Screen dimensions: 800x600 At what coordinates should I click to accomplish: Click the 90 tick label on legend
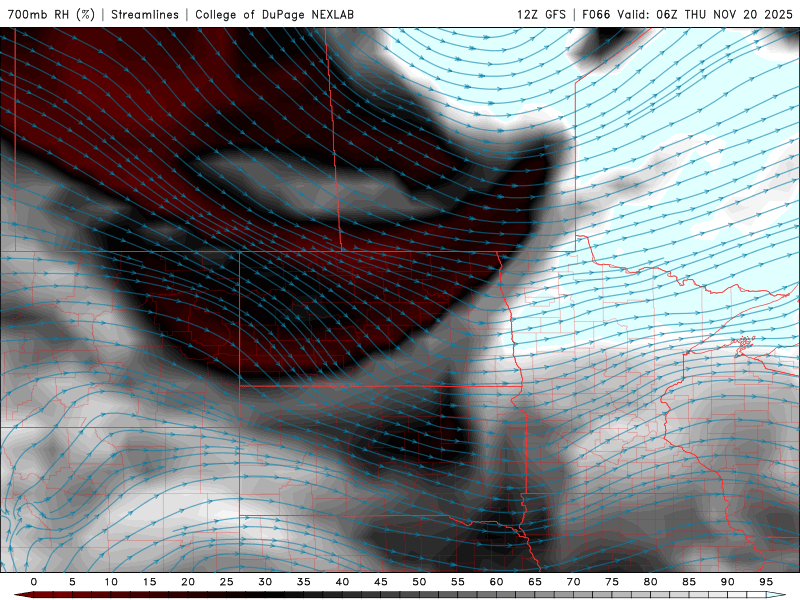[728, 582]
